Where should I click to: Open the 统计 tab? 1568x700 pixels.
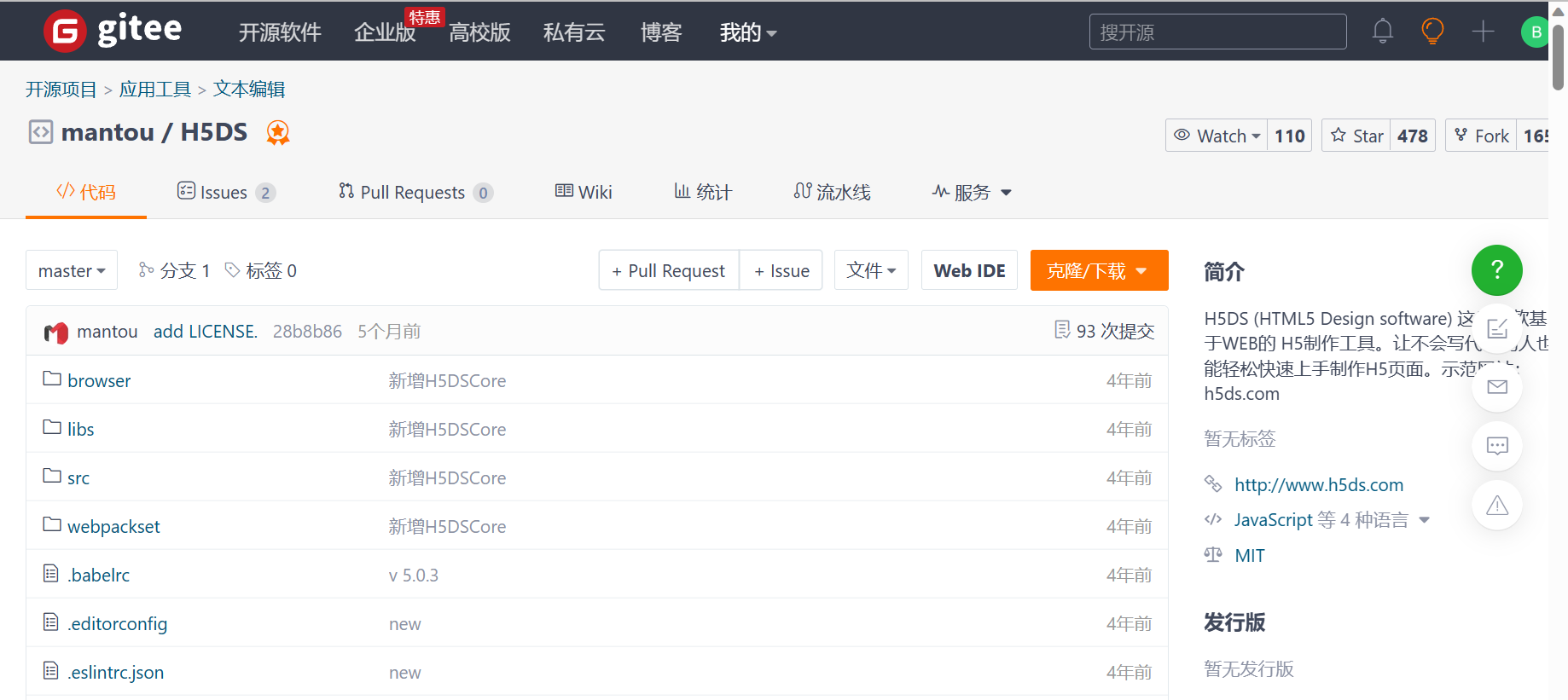coord(703,192)
